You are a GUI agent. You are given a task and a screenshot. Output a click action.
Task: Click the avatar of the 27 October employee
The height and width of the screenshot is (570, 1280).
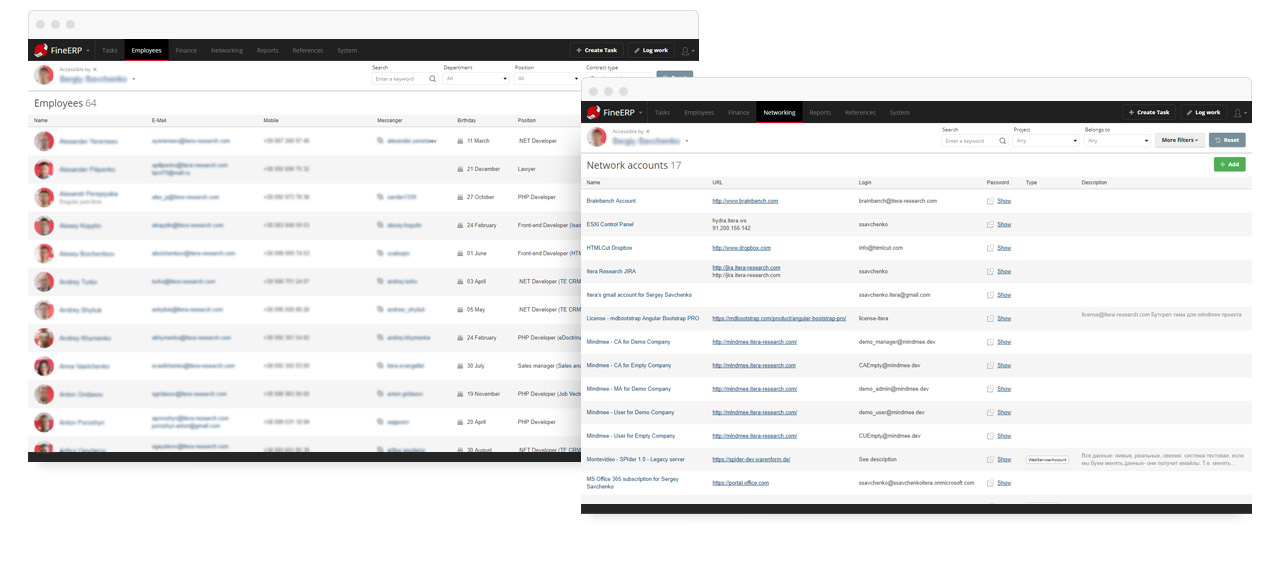44,197
